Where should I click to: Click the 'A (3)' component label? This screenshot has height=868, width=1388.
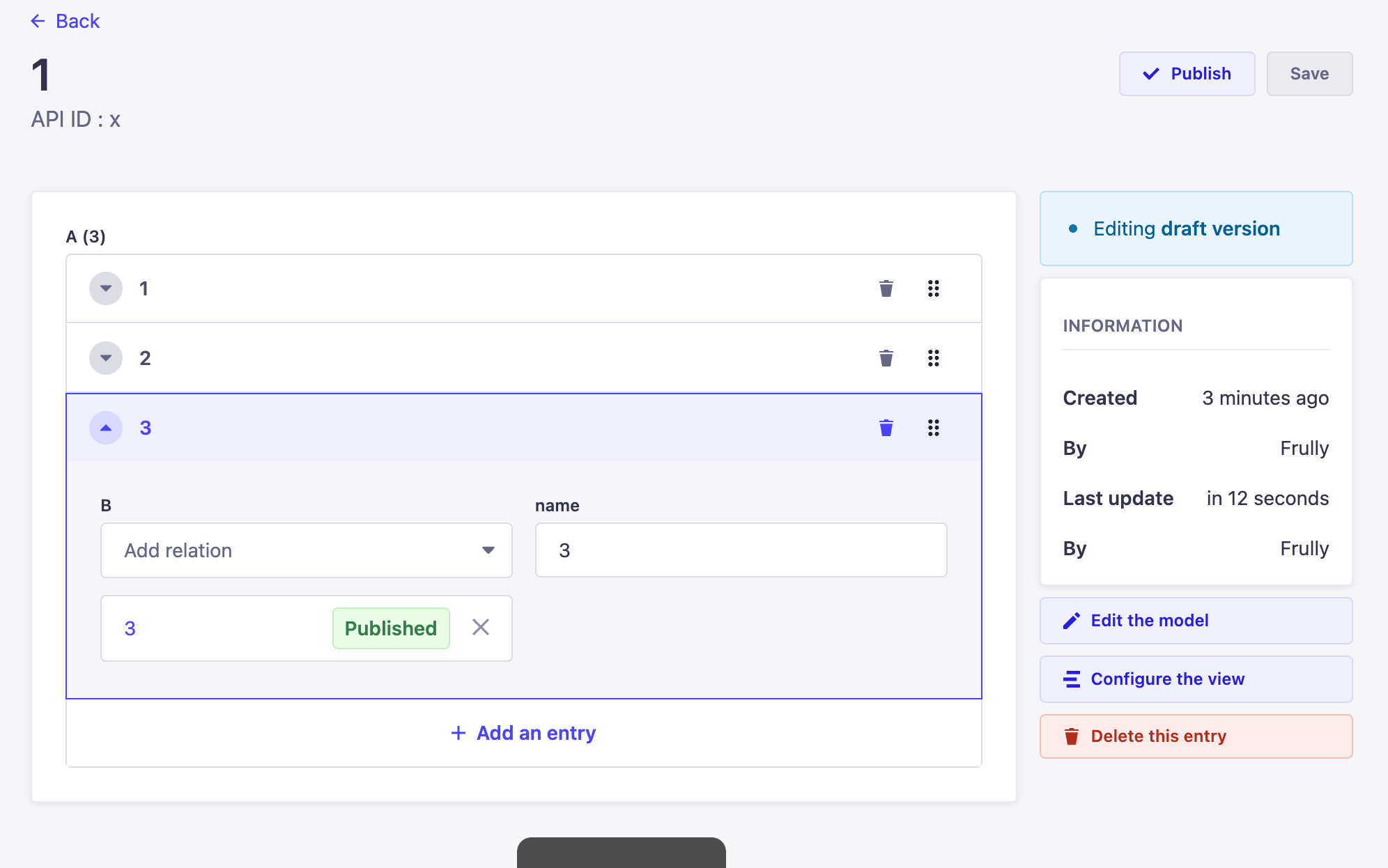pyautogui.click(x=86, y=237)
